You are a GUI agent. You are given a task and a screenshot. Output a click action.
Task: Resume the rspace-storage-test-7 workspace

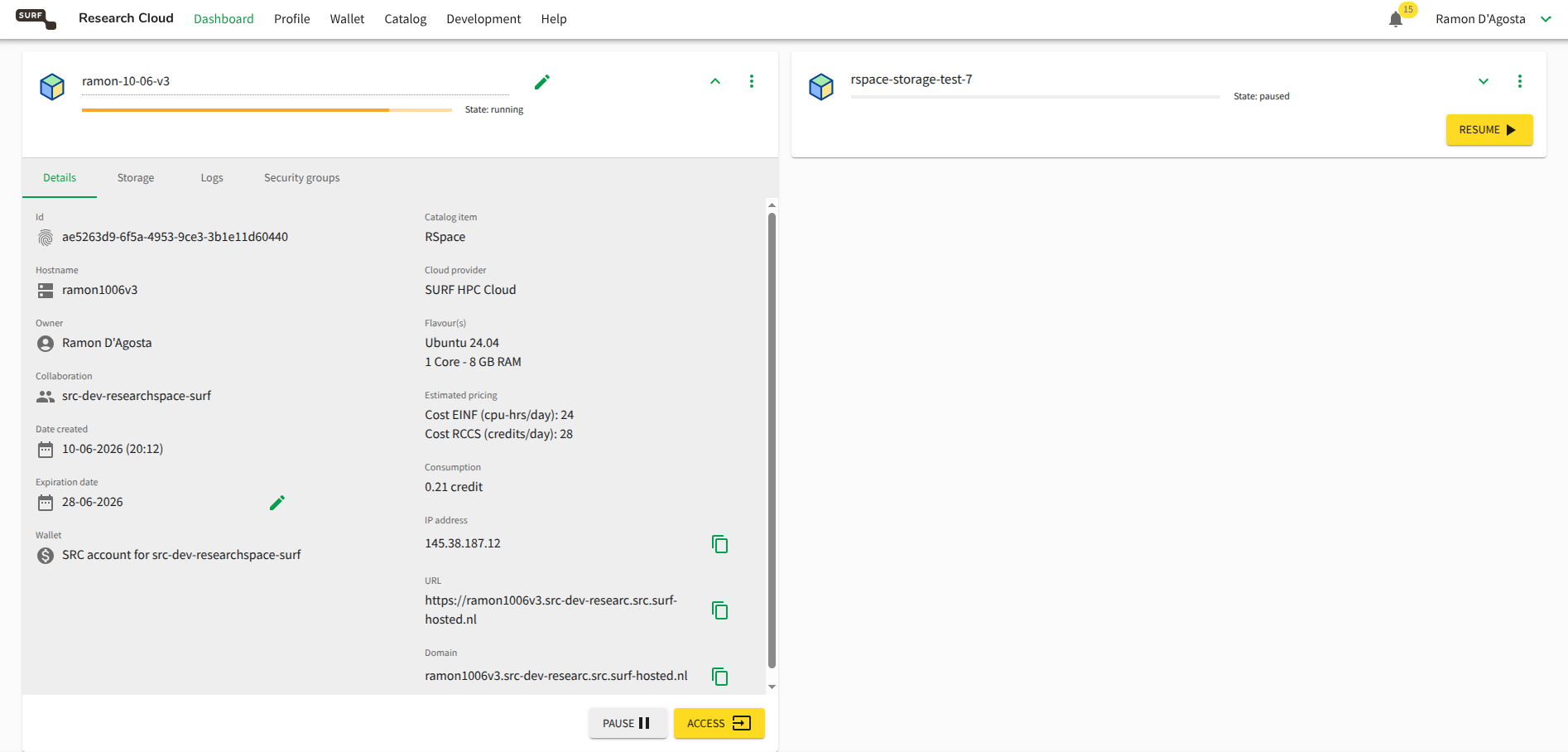click(x=1489, y=130)
